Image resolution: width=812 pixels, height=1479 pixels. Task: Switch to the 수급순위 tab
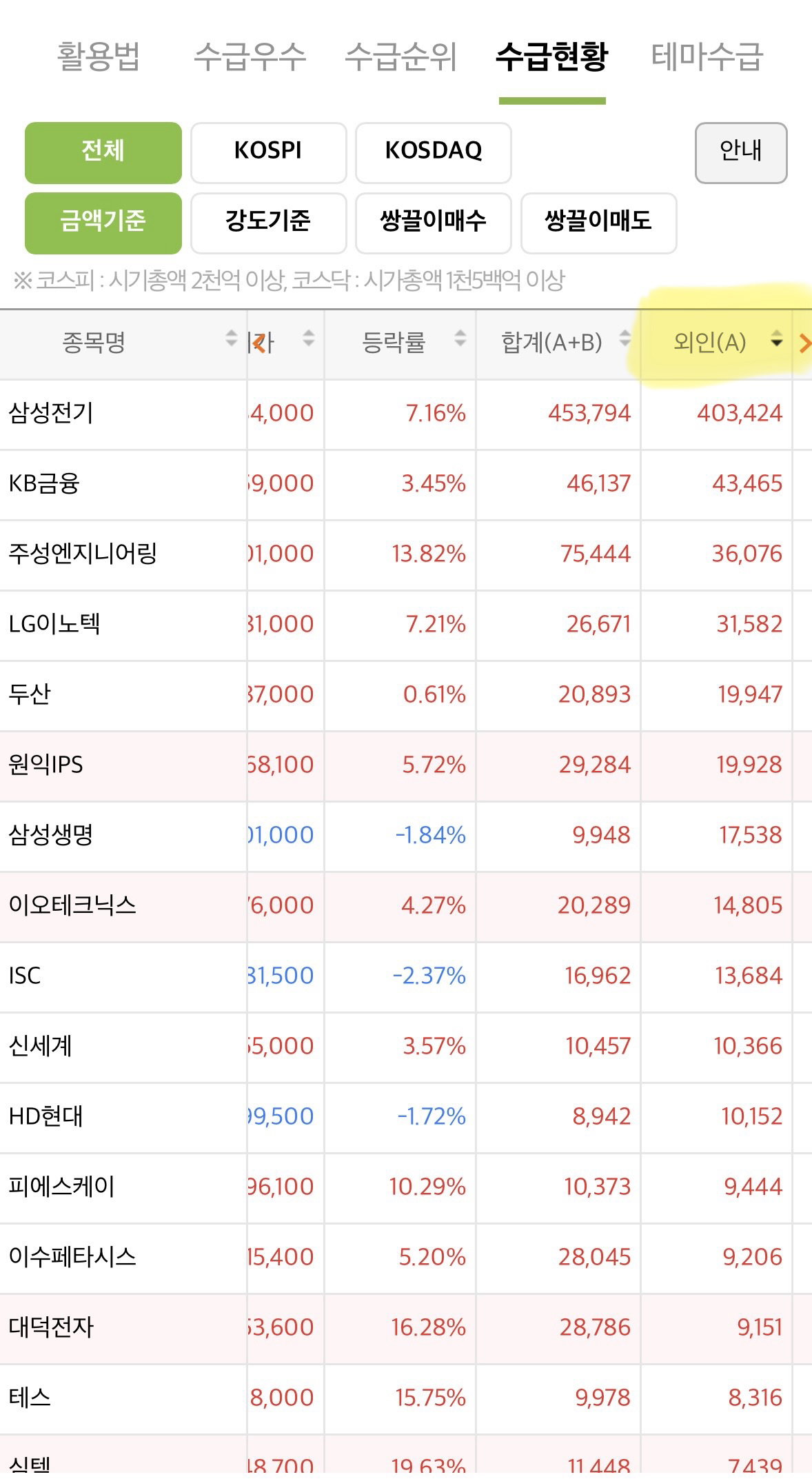click(x=400, y=57)
